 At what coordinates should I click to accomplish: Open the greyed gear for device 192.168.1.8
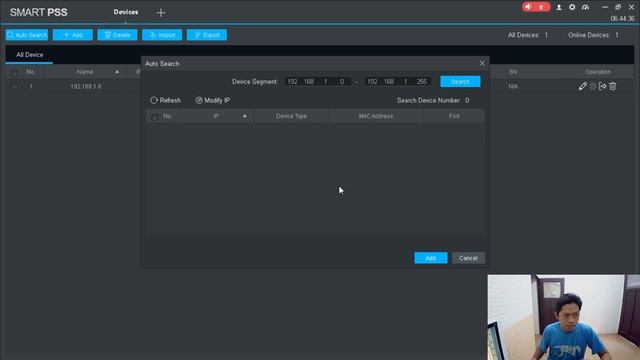point(593,86)
